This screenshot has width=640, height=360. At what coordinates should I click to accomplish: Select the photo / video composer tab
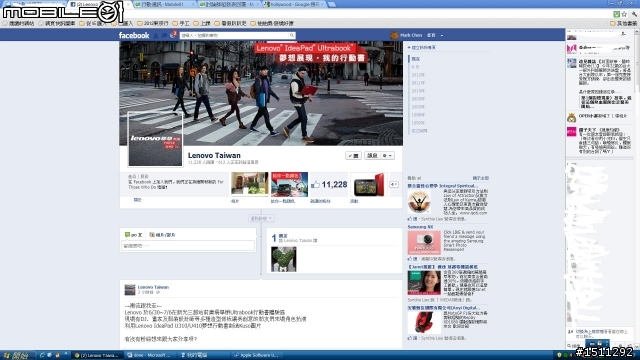pyautogui.click(x=162, y=235)
